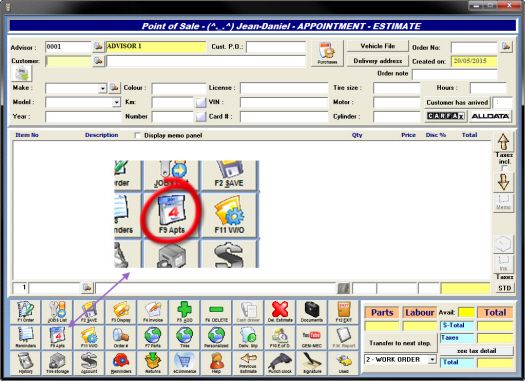The image size is (525, 381).
Task: Open the eCommerce shopping cart
Action: point(184,363)
